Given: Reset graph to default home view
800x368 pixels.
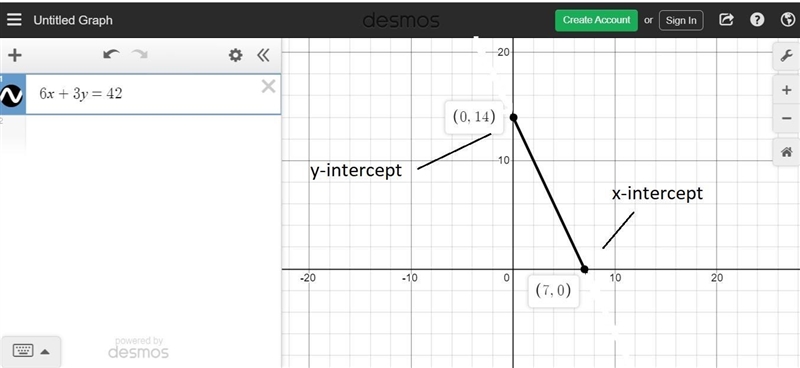Looking at the screenshot, I should click(786, 152).
